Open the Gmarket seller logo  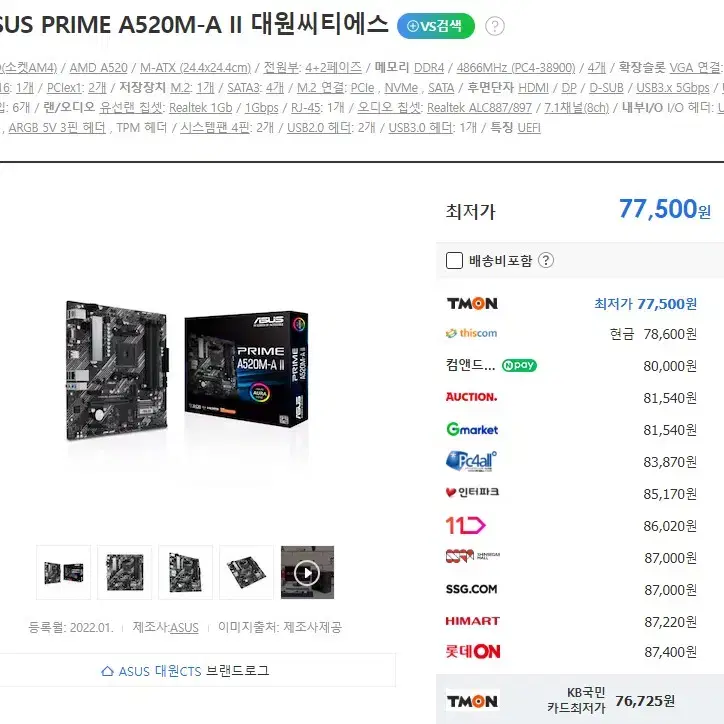(472, 429)
